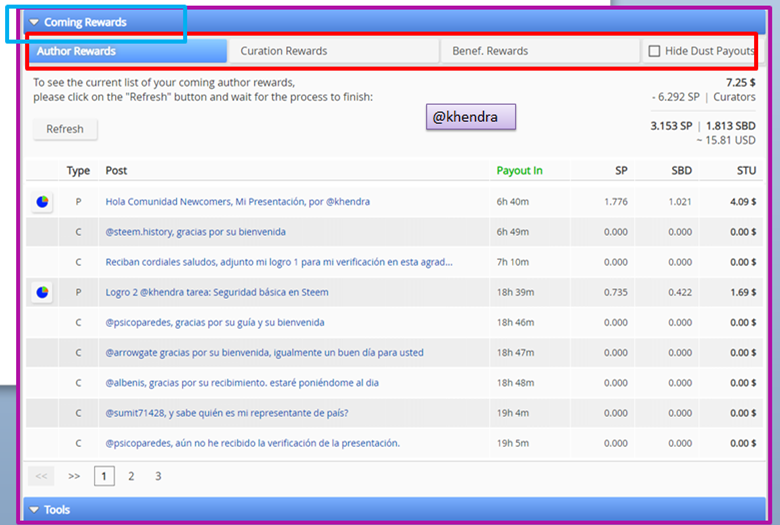Select the 1.813 SBD total

pos(730,126)
